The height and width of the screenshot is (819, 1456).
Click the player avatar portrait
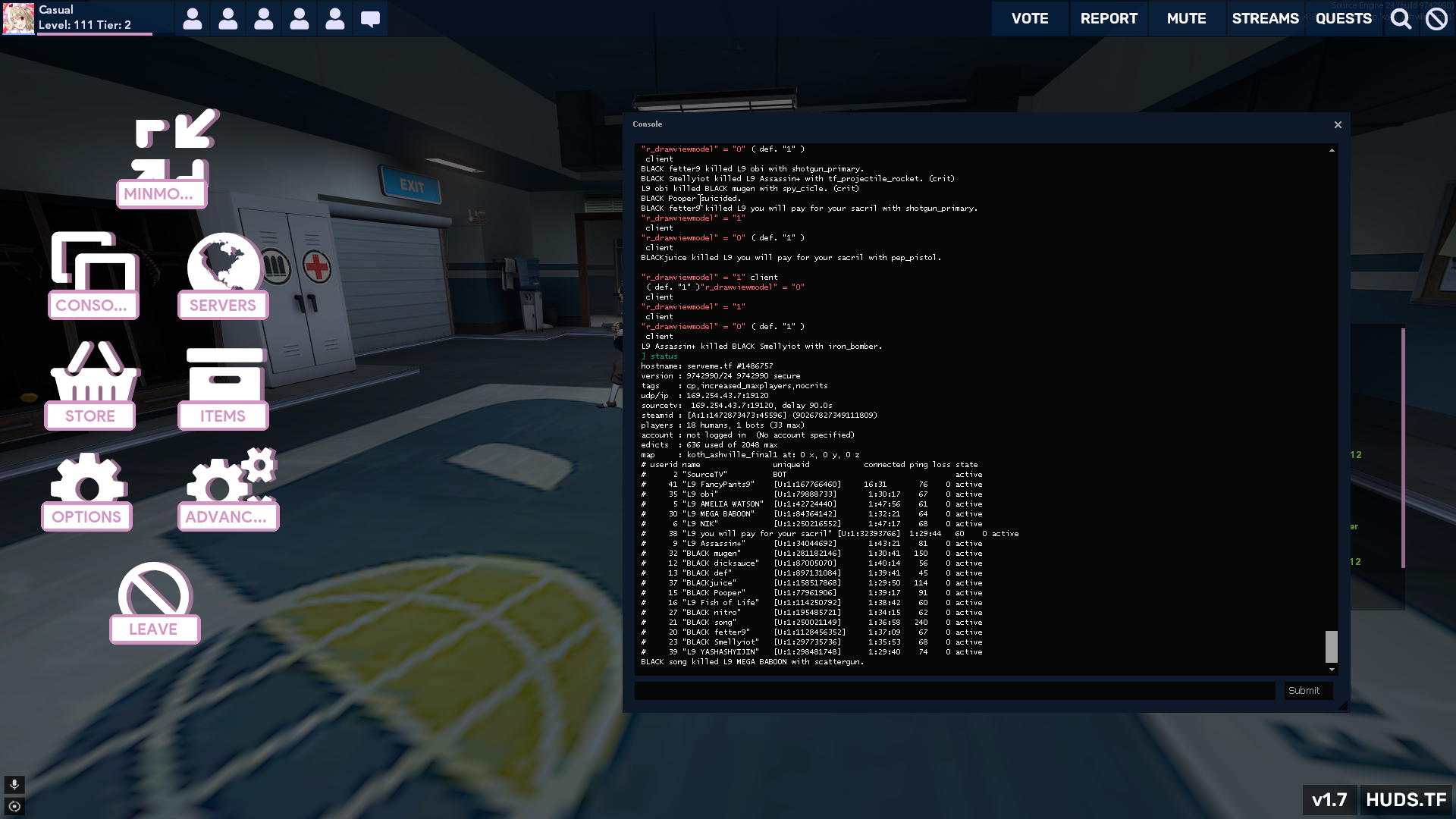tap(18, 18)
